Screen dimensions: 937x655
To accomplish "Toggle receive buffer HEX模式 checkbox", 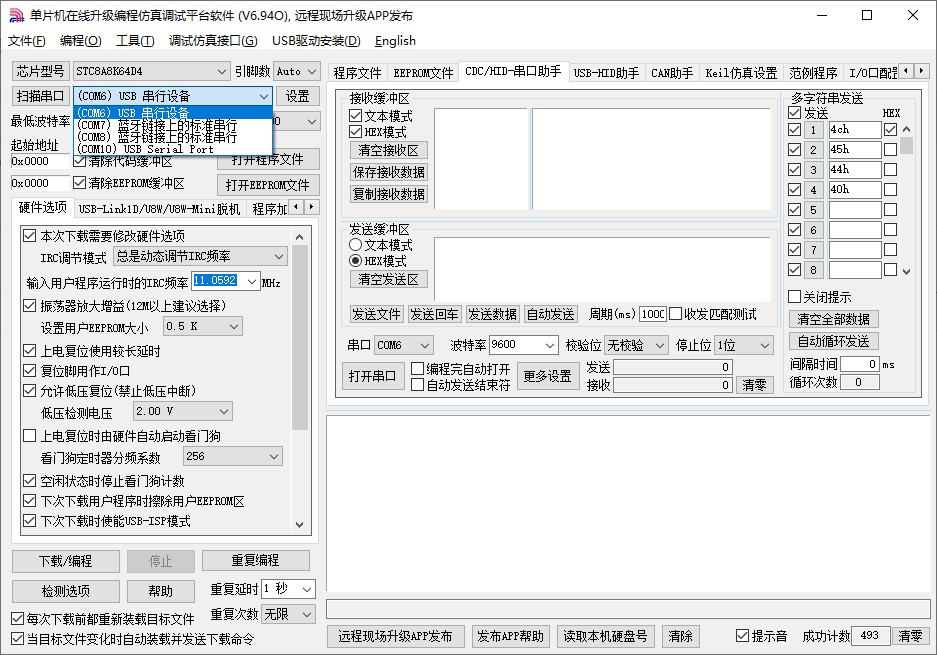I will click(x=356, y=131).
